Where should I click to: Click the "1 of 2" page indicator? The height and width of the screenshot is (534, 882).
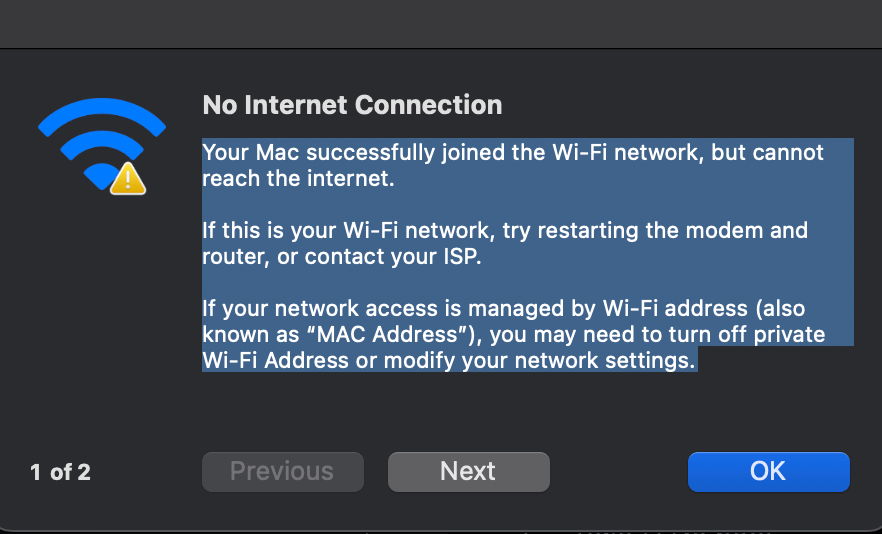61,472
